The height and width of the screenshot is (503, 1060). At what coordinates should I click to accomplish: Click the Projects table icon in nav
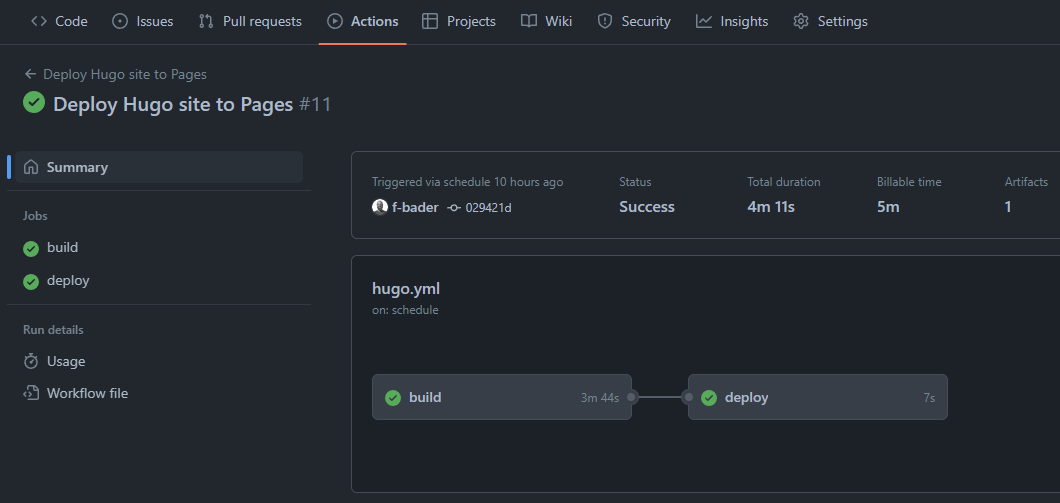point(429,22)
